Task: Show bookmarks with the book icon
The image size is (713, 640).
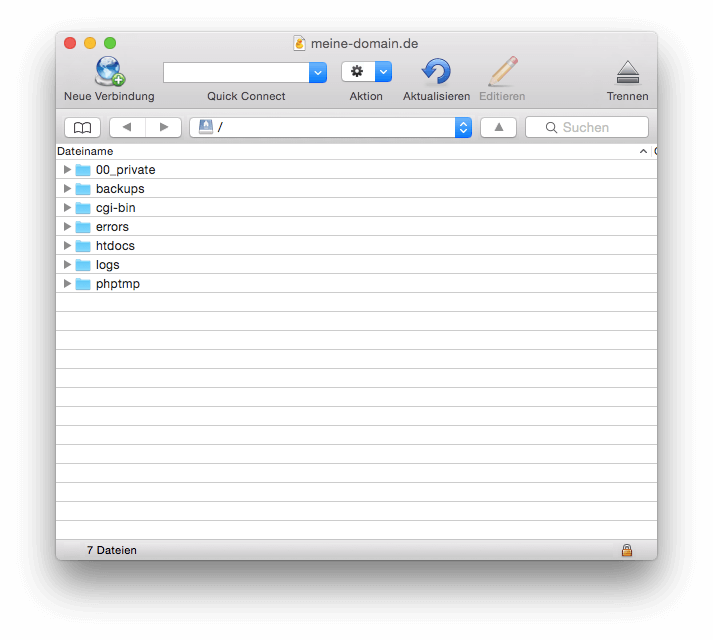Action: 82,127
